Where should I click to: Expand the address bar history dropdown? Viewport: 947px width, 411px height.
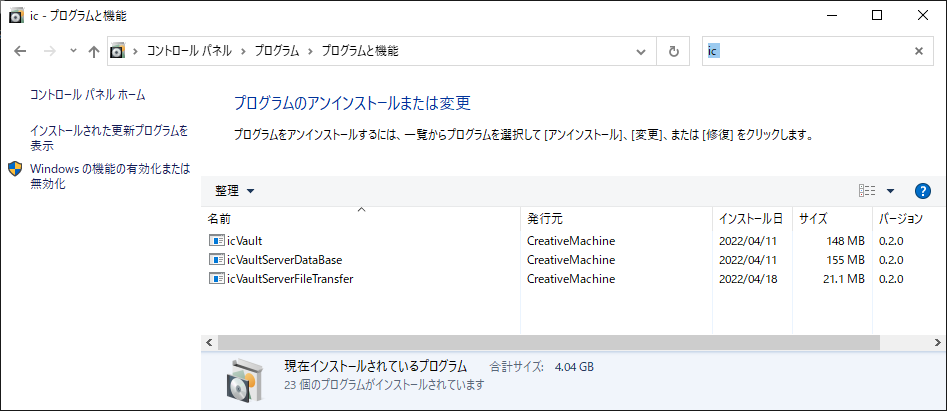tap(641, 52)
